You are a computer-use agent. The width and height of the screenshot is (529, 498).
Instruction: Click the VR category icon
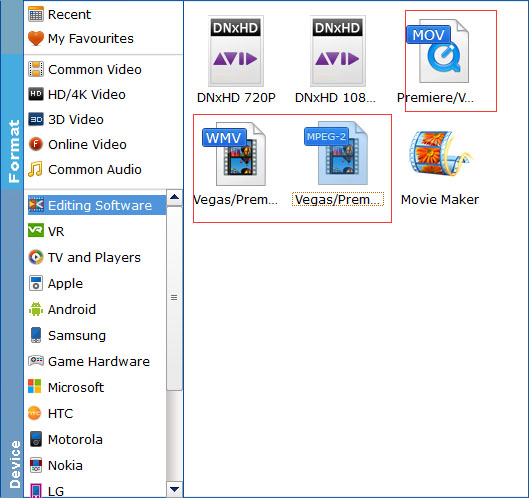(x=36, y=231)
